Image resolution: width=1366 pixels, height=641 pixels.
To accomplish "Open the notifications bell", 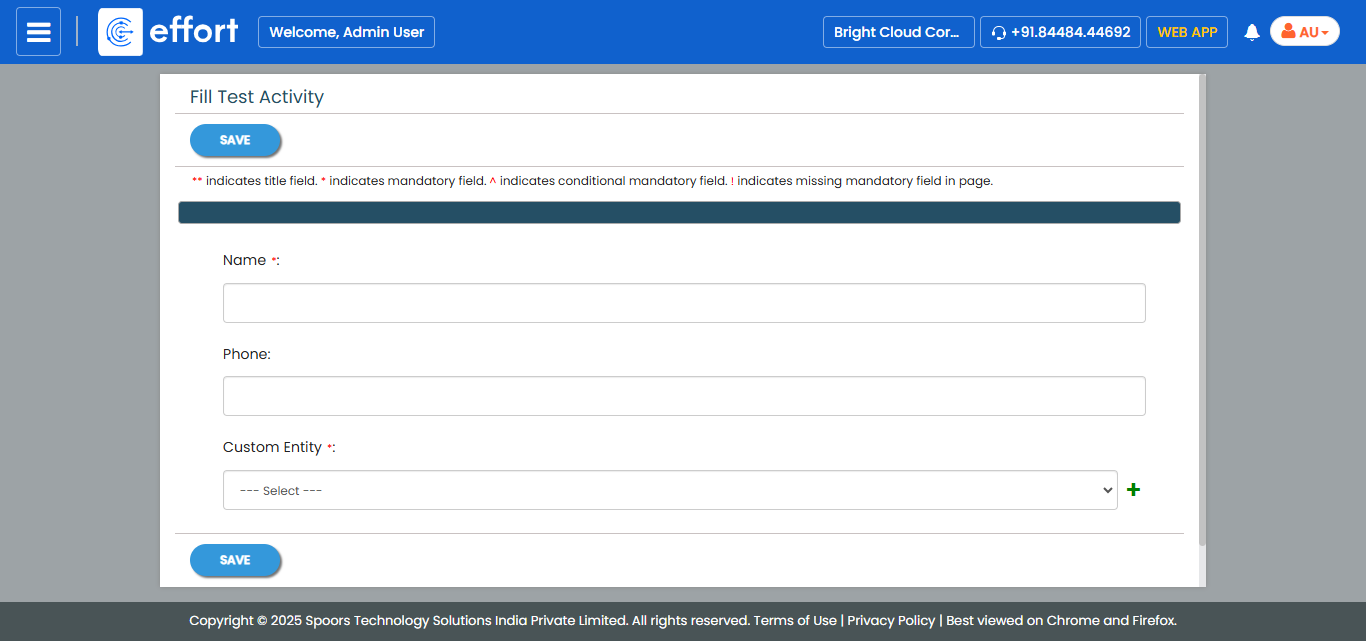I will click(1251, 32).
